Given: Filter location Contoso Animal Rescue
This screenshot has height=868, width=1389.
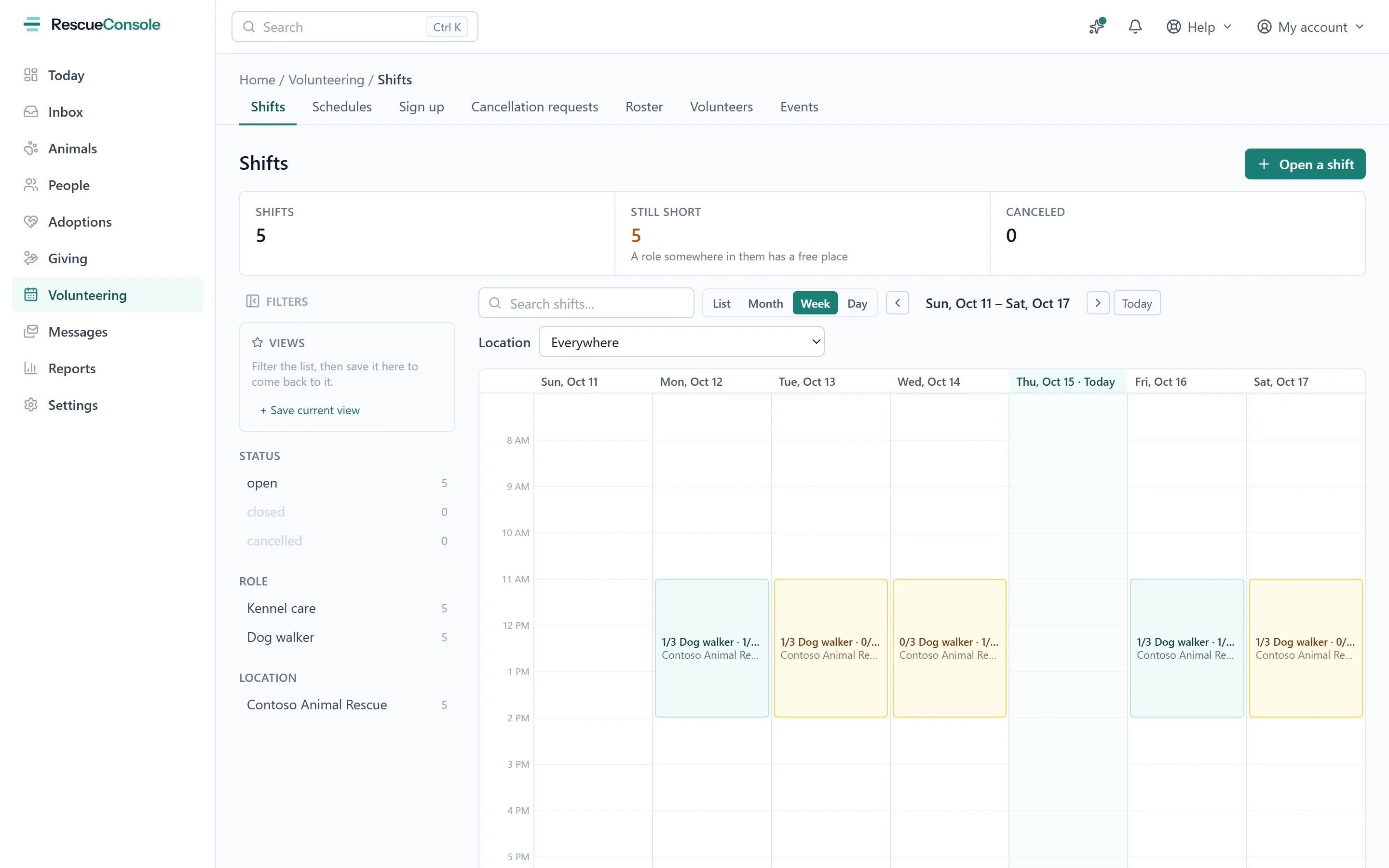Looking at the screenshot, I should 347,705.
